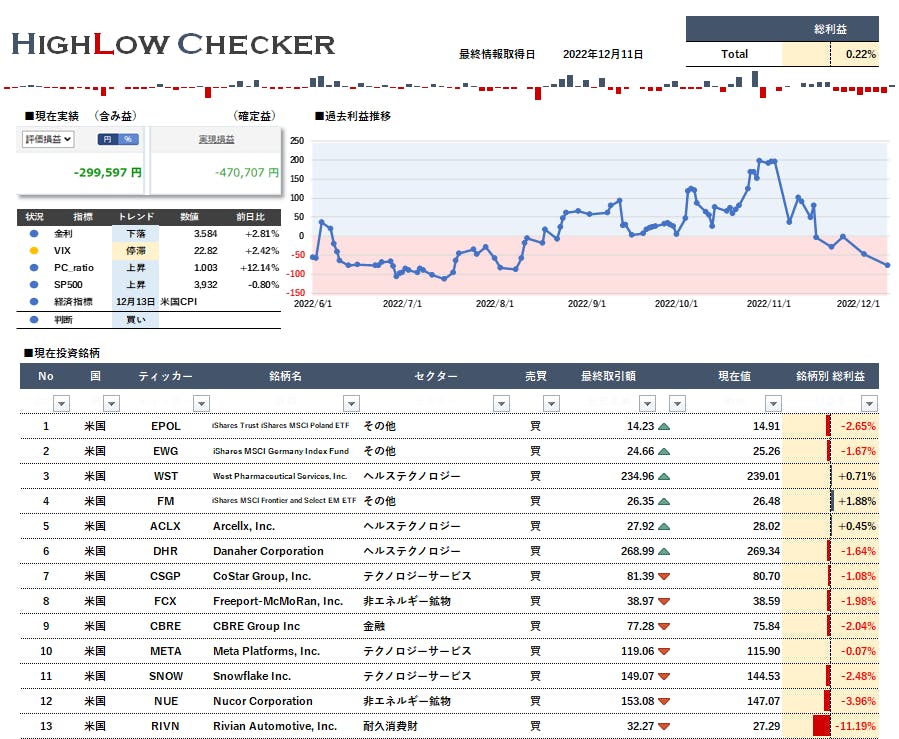Screen dimensions: 899x739
Task: Click the yellow VIX status indicator dot
Action: 34,250
